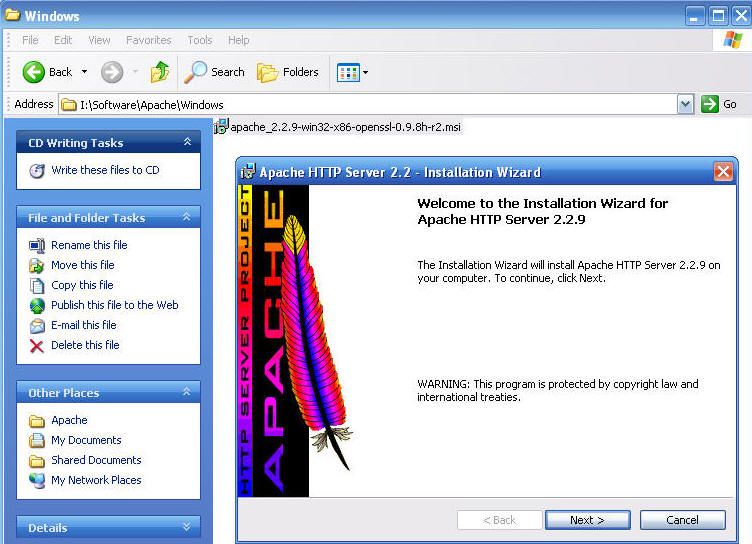Click the Apache folder icon in Other Places
The height and width of the screenshot is (544, 752).
37,421
